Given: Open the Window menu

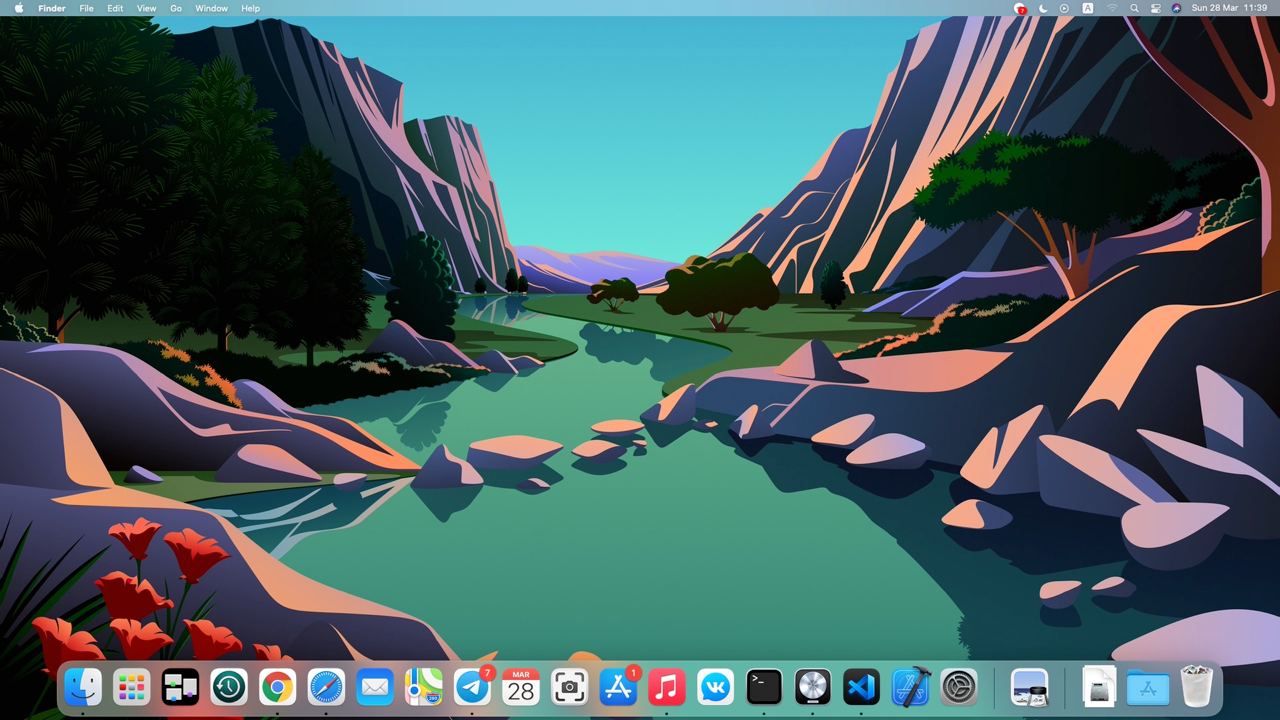Looking at the screenshot, I should (x=211, y=8).
